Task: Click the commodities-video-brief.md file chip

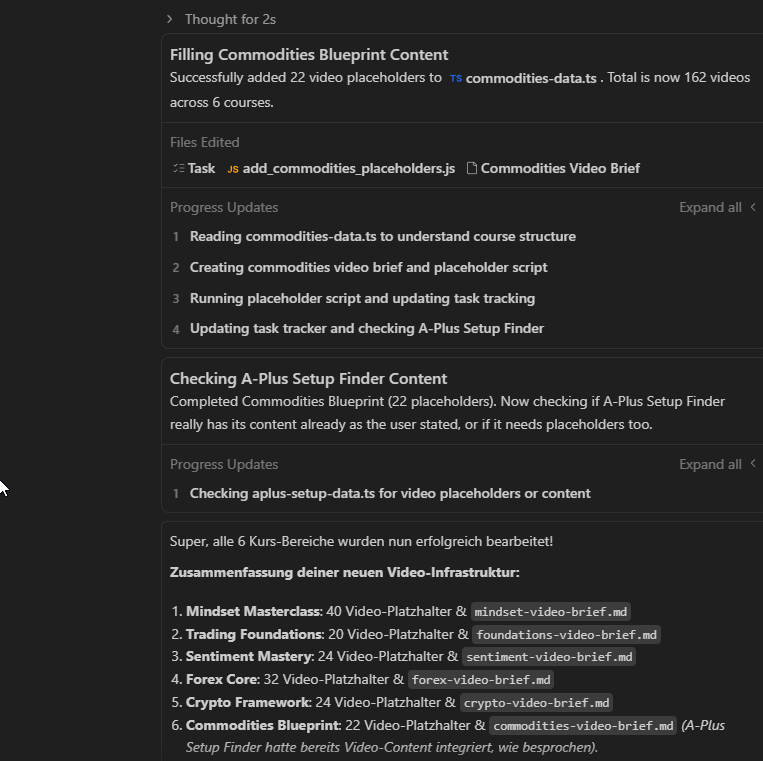Action: coord(583,726)
